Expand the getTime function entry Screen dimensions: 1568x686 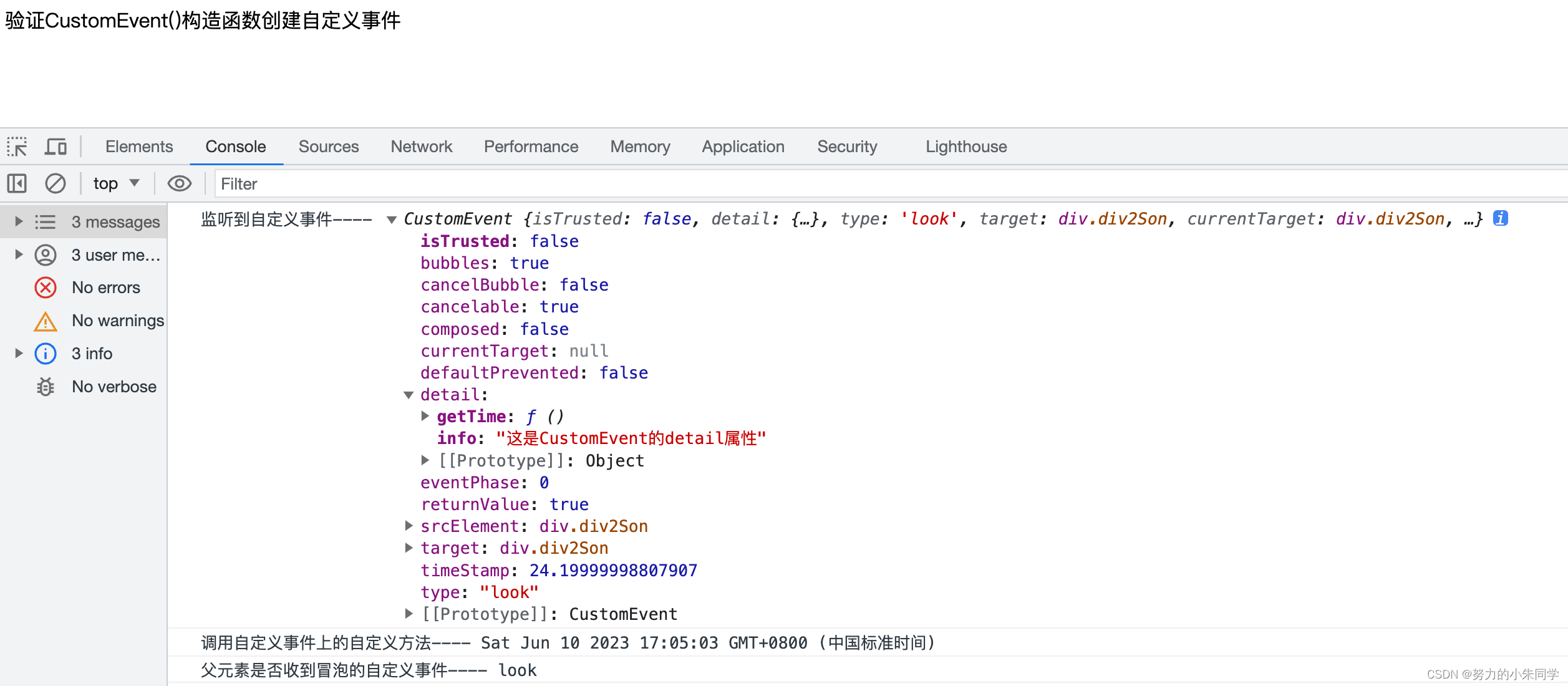coord(425,416)
